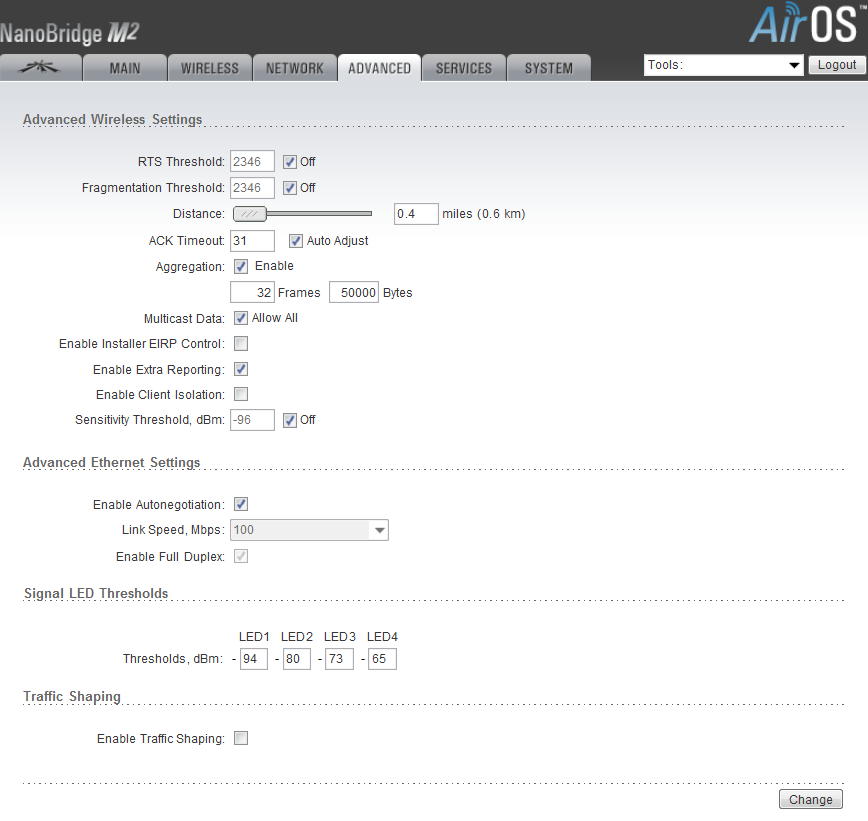Focus the ACK Timeout field
This screenshot has height=821, width=868.
pos(252,241)
